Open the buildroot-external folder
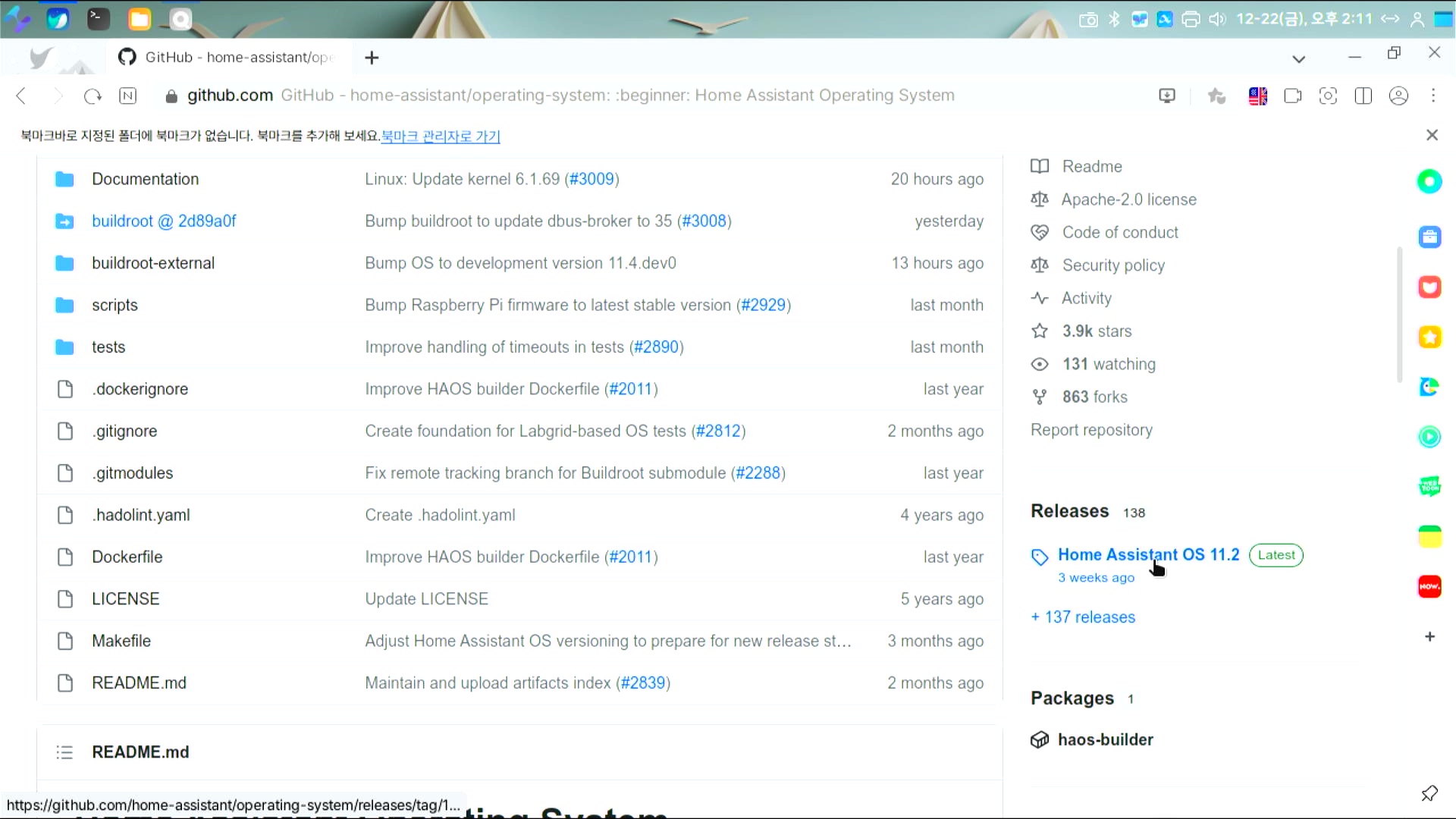 153,263
